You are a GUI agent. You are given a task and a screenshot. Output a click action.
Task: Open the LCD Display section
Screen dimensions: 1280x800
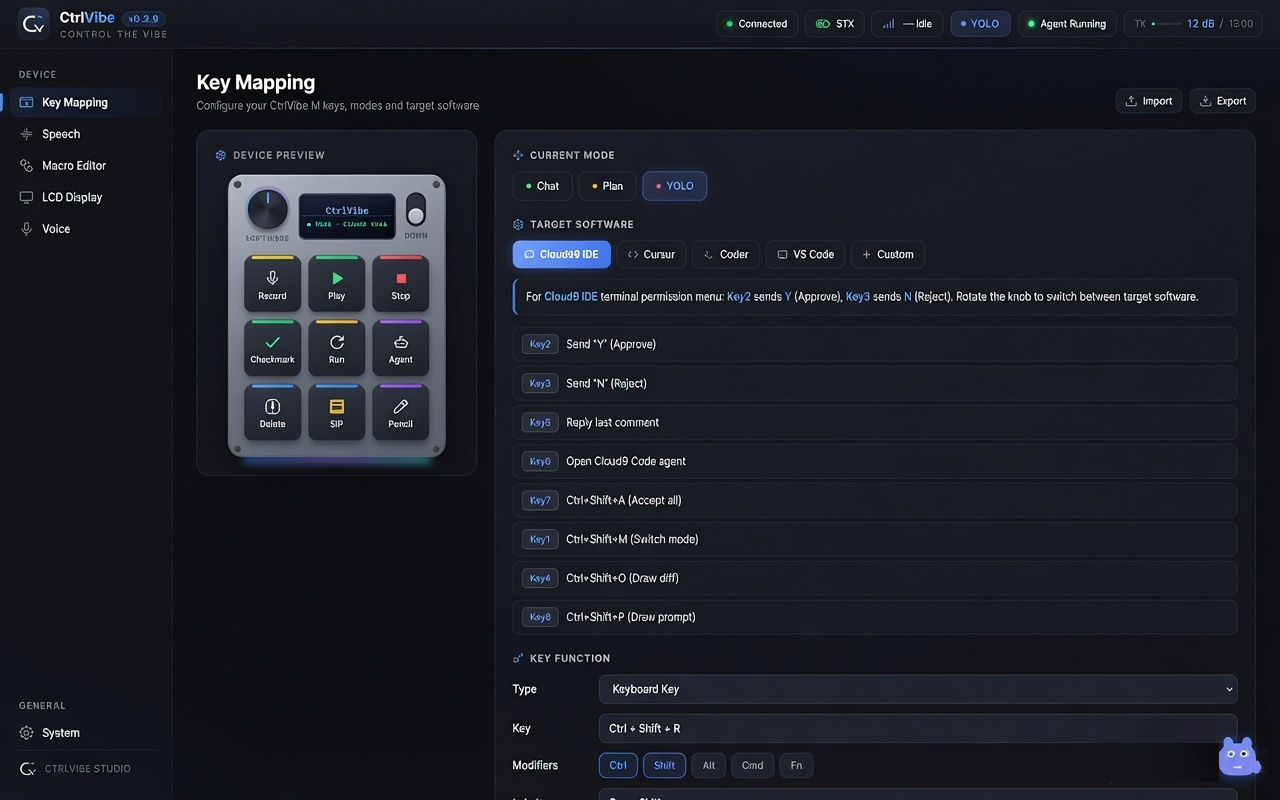coord(86,197)
